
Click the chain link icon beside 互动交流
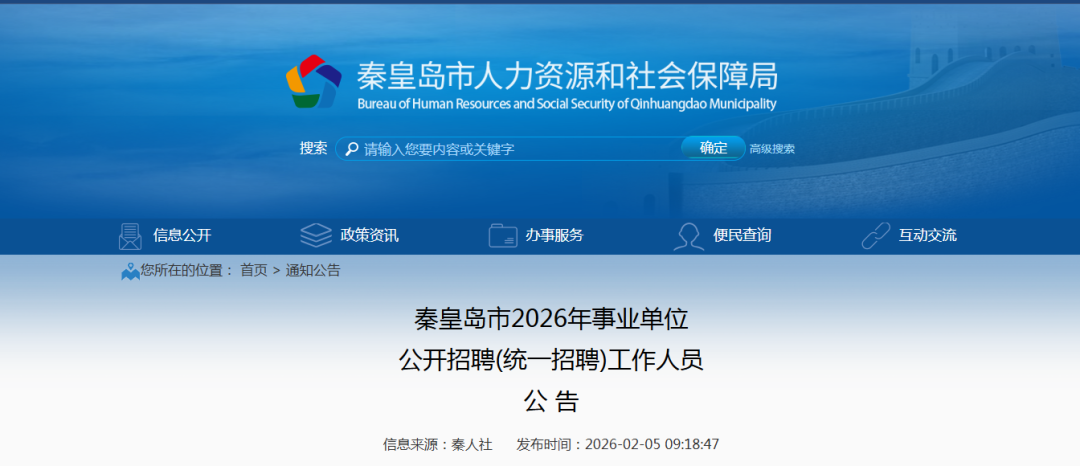875,236
